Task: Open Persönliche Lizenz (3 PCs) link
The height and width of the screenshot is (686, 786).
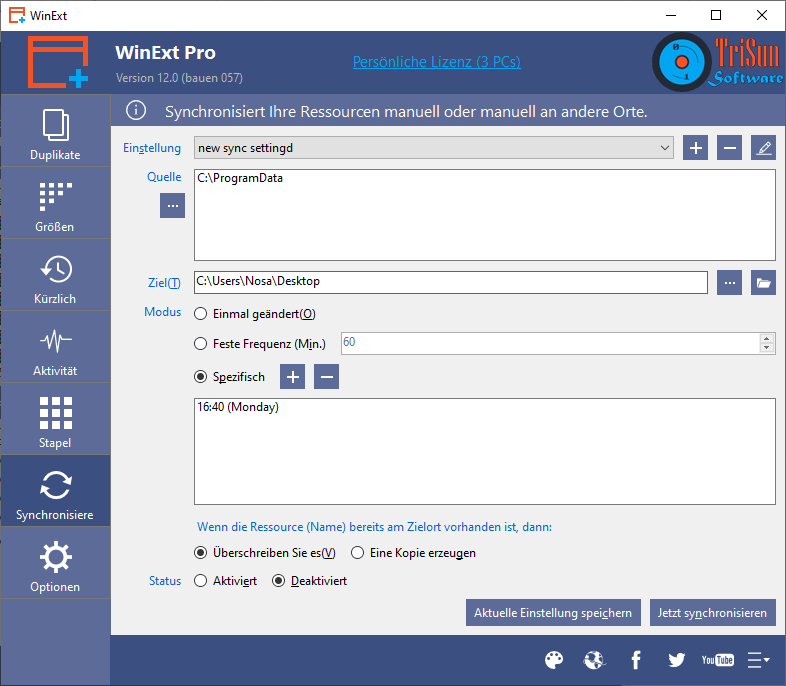Action: (437, 62)
